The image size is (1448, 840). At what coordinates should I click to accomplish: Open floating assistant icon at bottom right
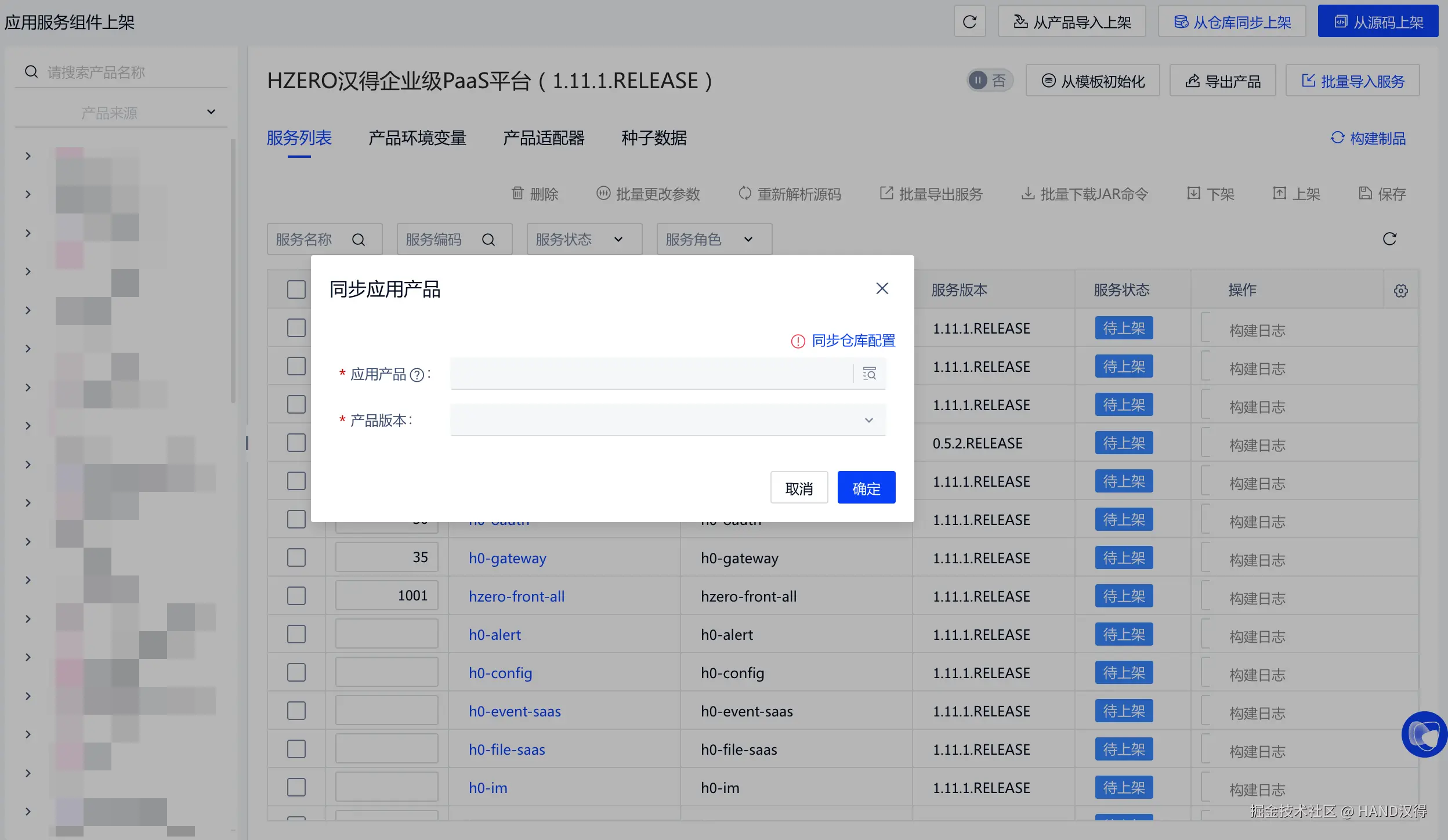(1424, 734)
